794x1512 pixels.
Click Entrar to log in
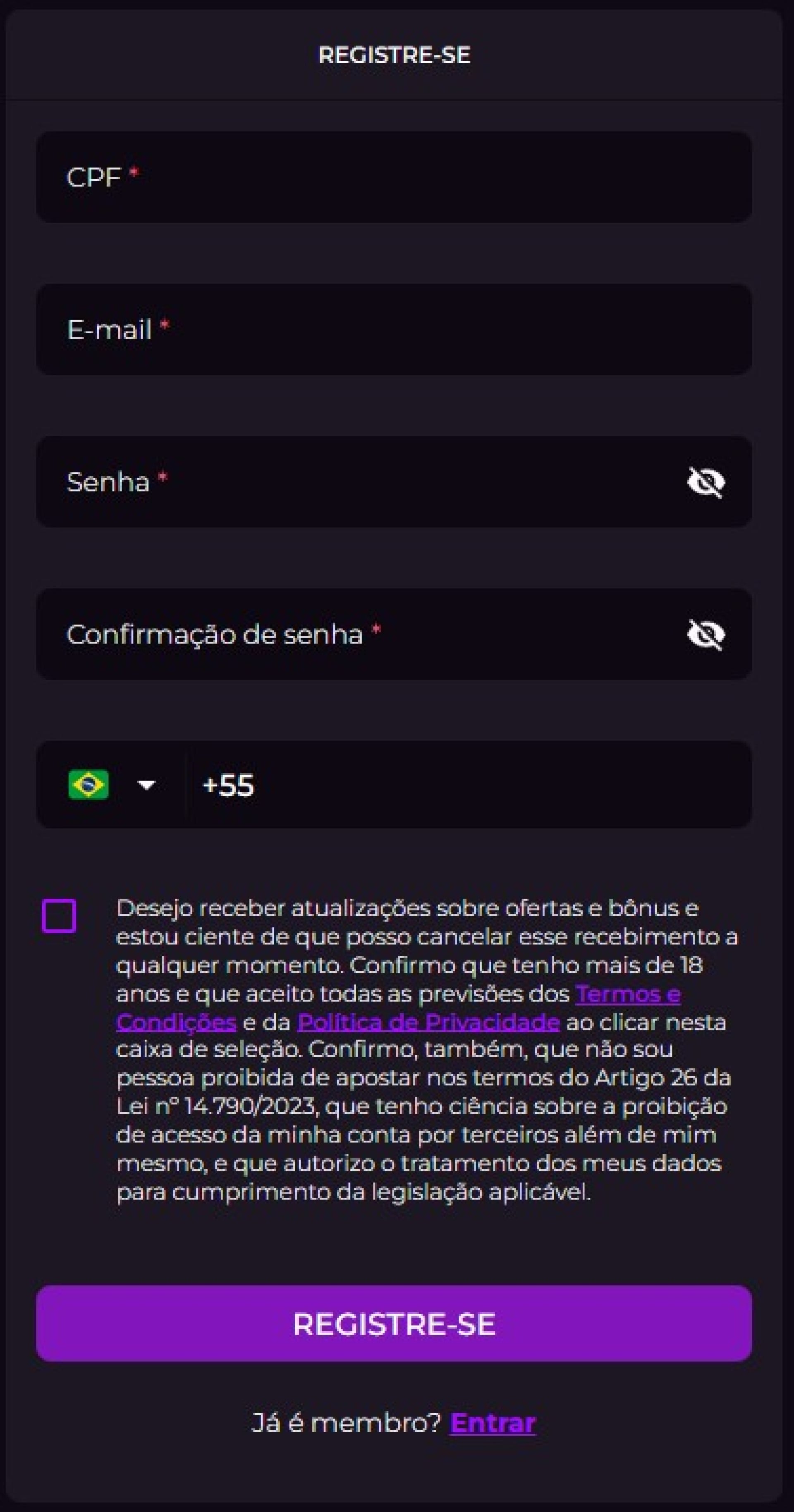coord(493,1421)
